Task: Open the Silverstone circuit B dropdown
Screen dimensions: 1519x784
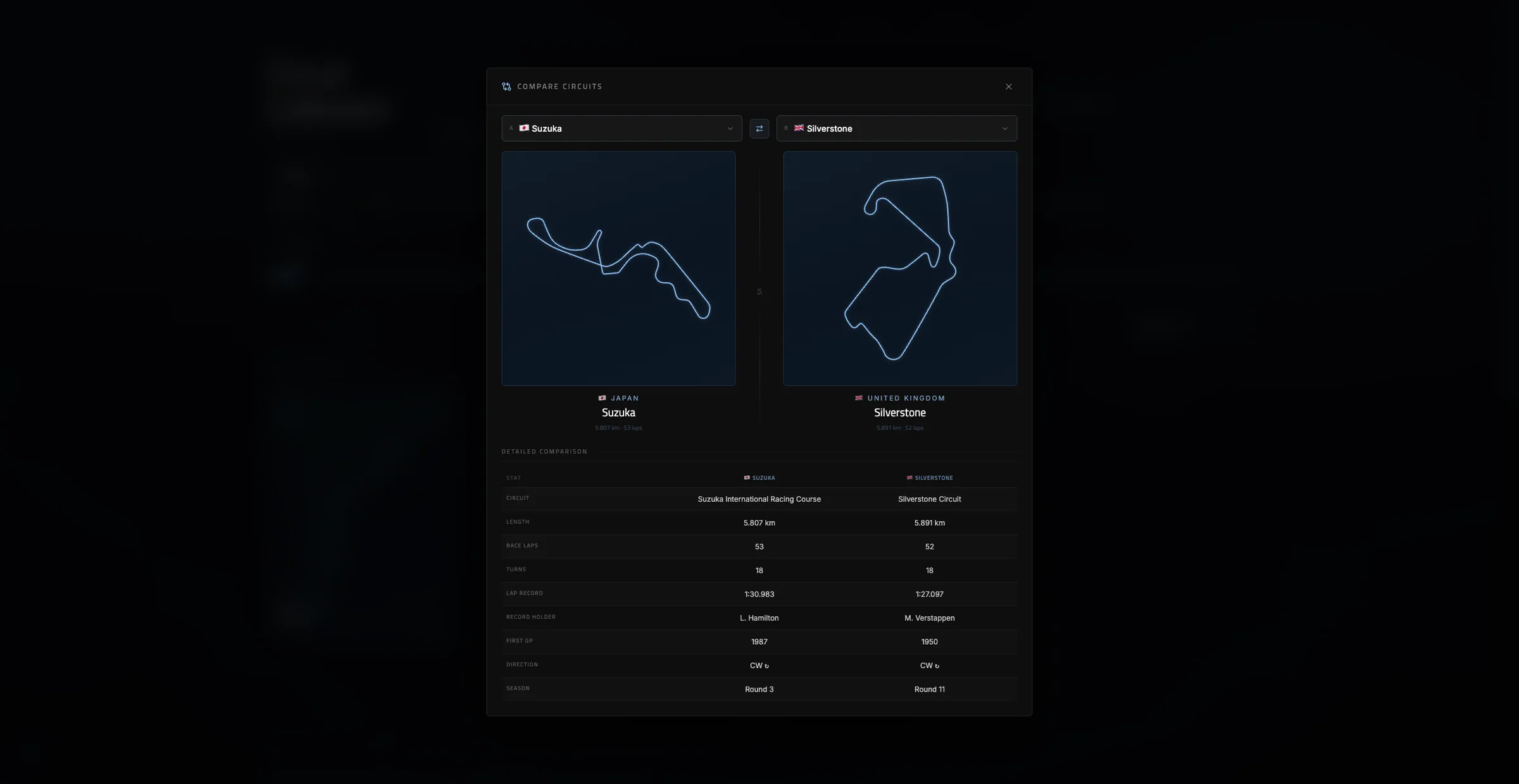Action: [897, 128]
